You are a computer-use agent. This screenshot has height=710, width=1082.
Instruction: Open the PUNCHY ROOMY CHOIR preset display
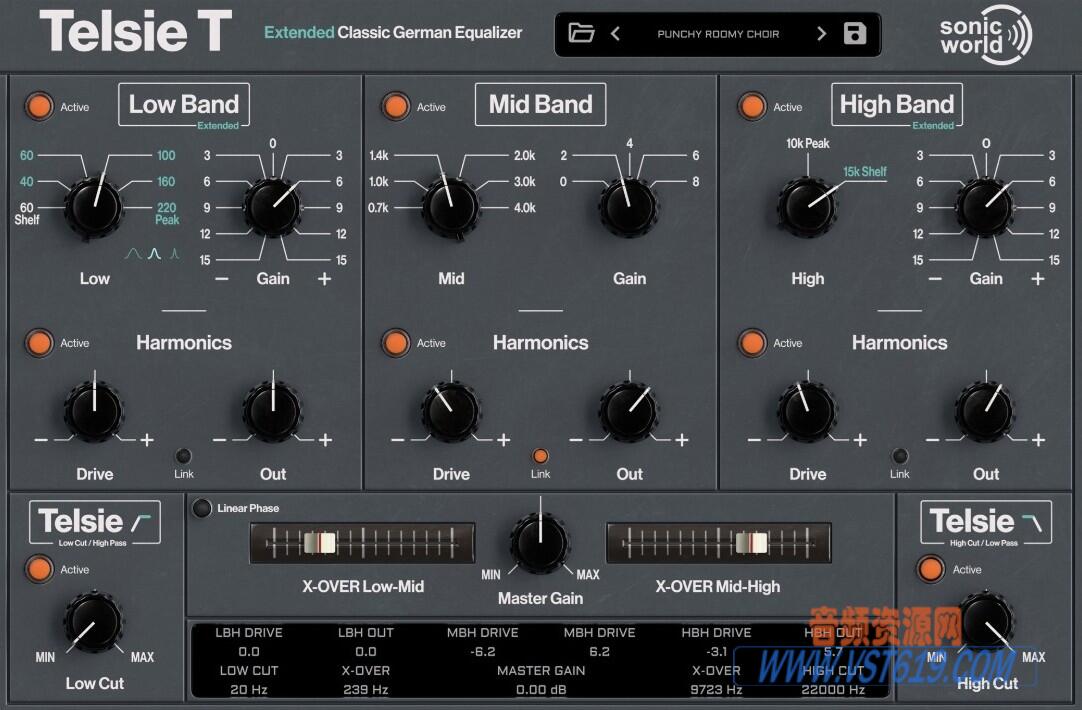point(718,33)
